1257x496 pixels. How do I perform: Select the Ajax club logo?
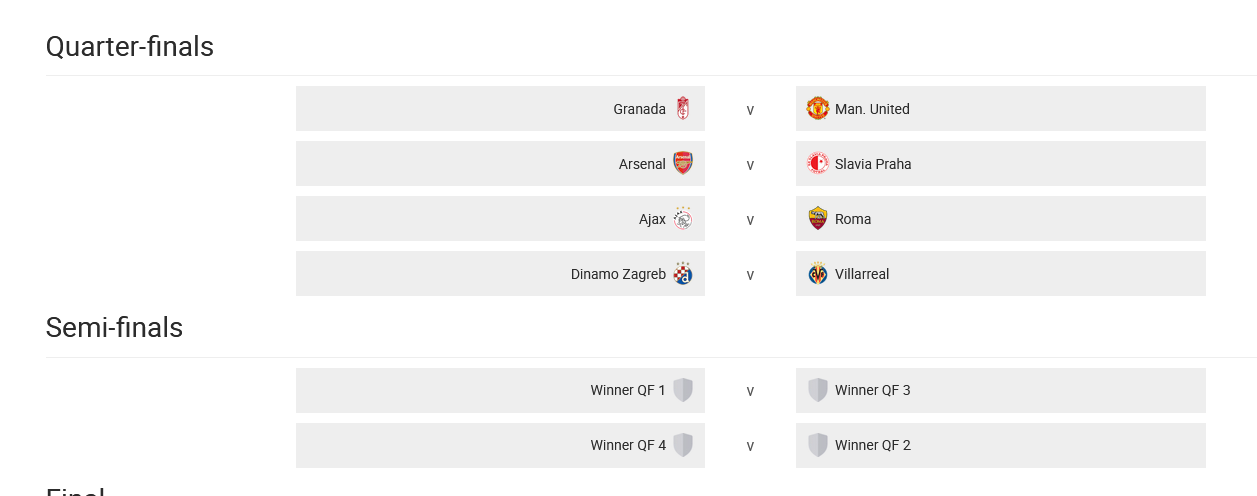point(683,218)
